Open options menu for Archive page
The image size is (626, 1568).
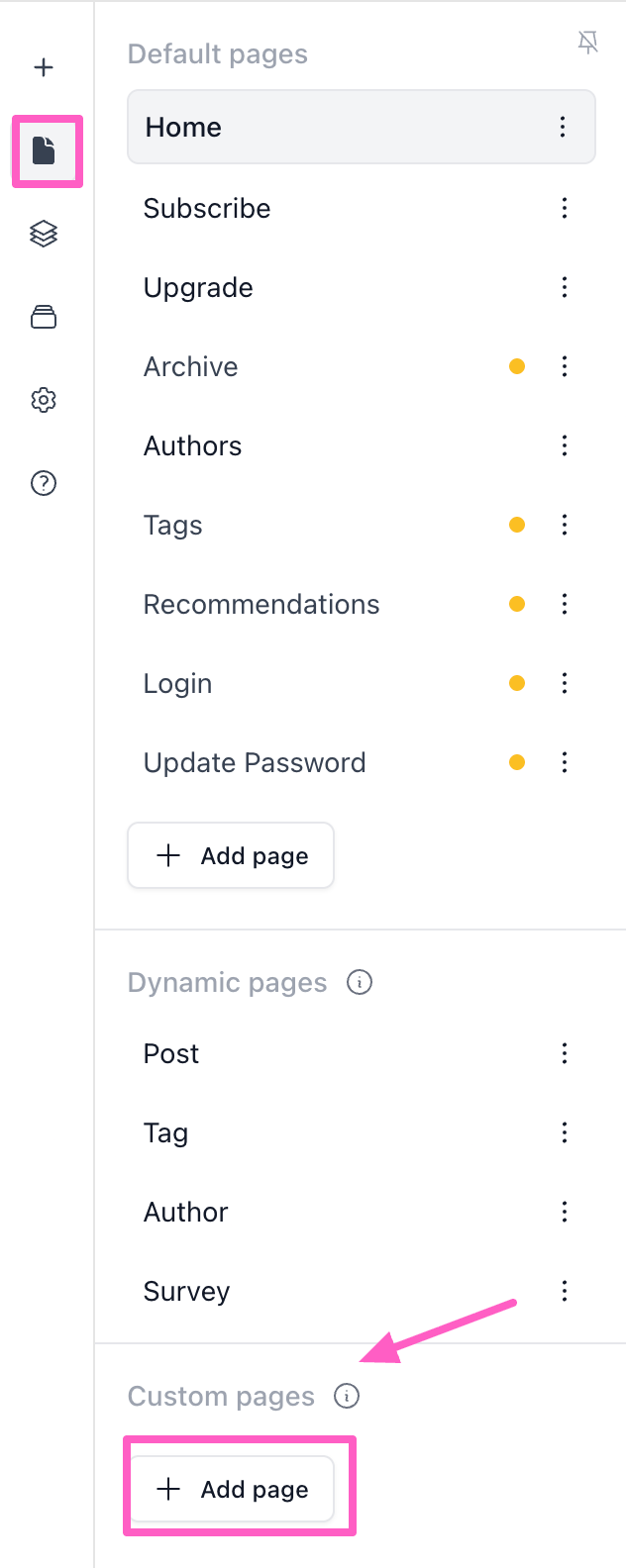(565, 366)
